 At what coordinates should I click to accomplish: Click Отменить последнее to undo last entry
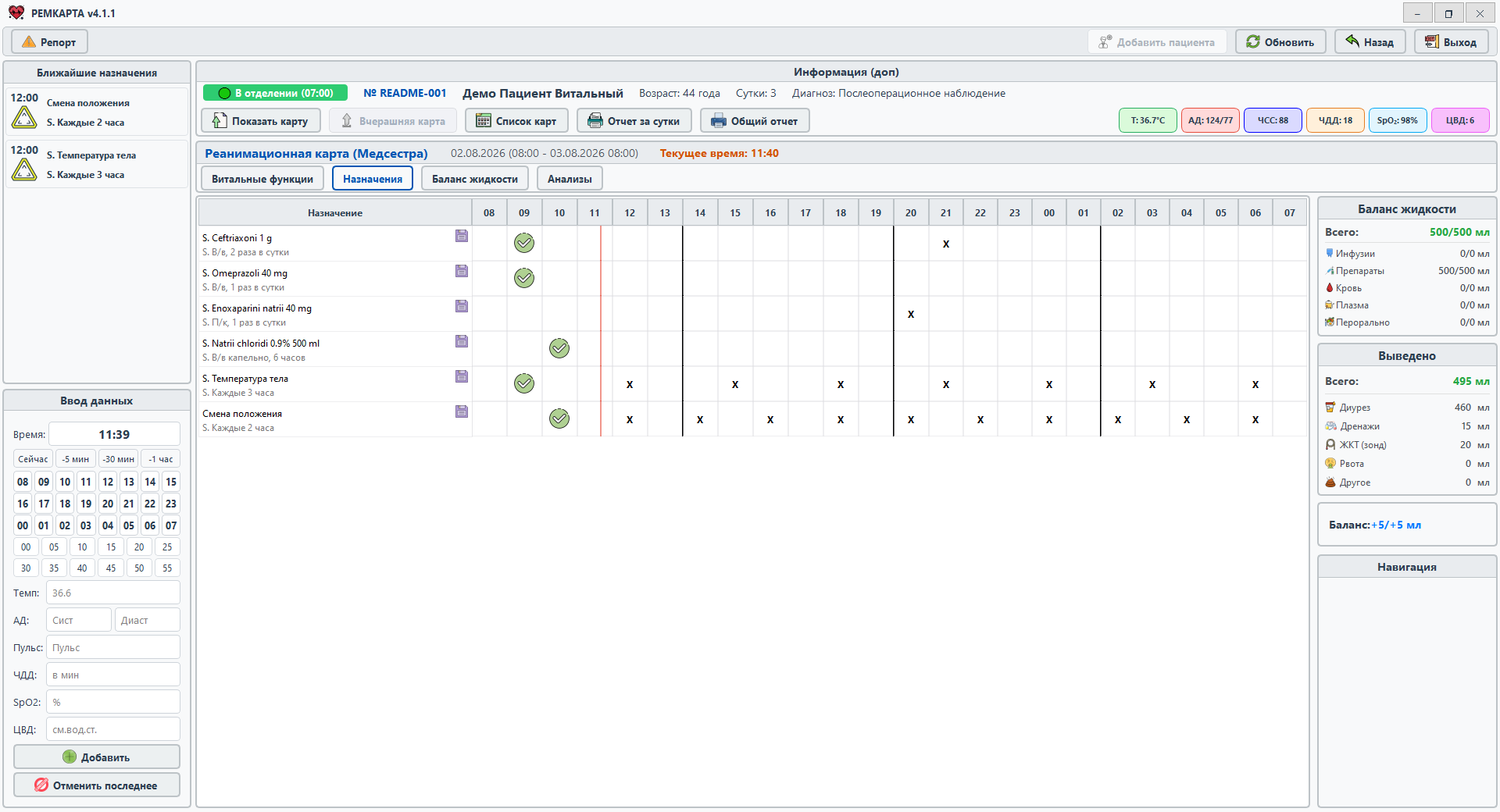[97, 785]
